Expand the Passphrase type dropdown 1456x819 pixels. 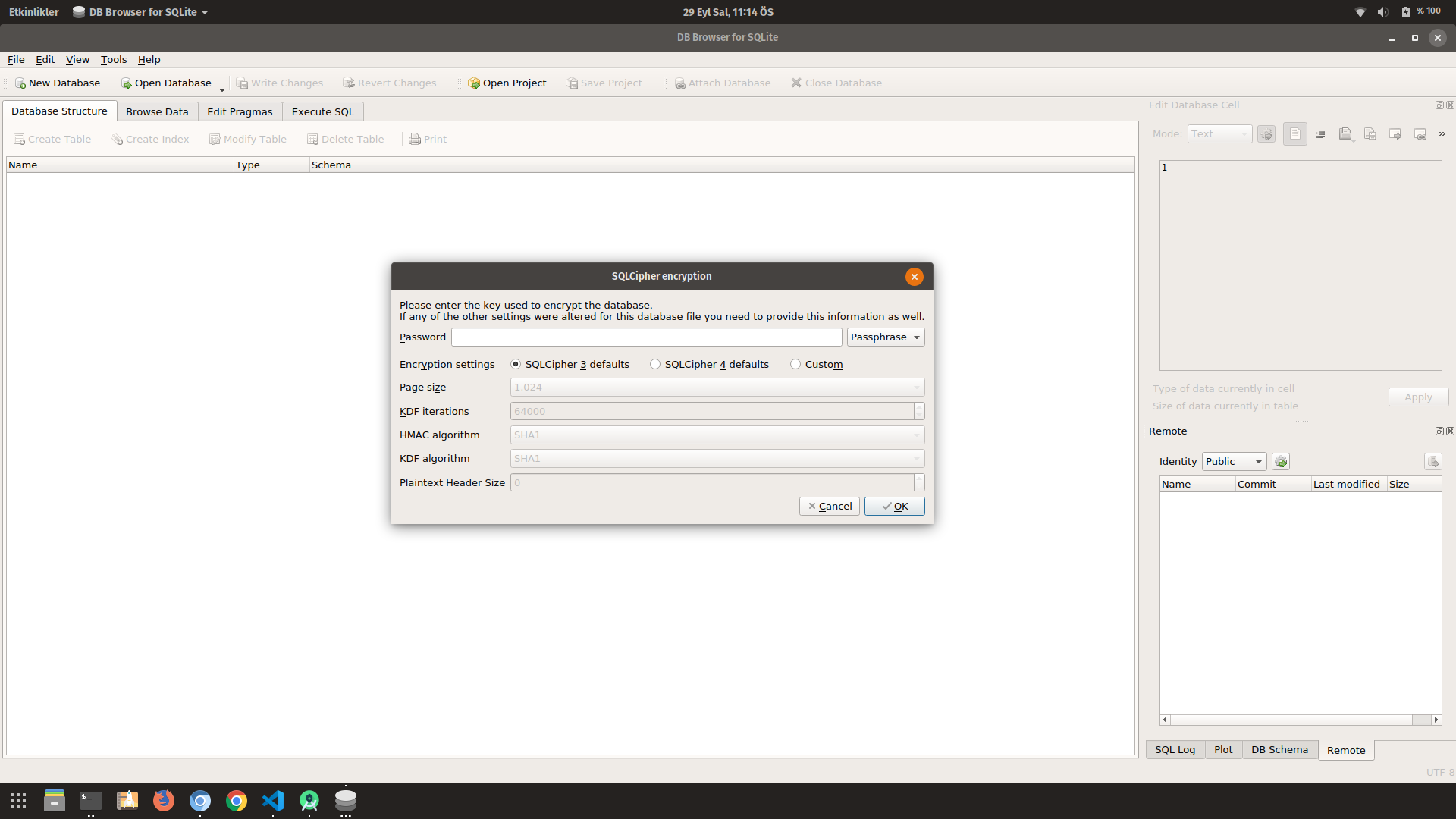886,337
